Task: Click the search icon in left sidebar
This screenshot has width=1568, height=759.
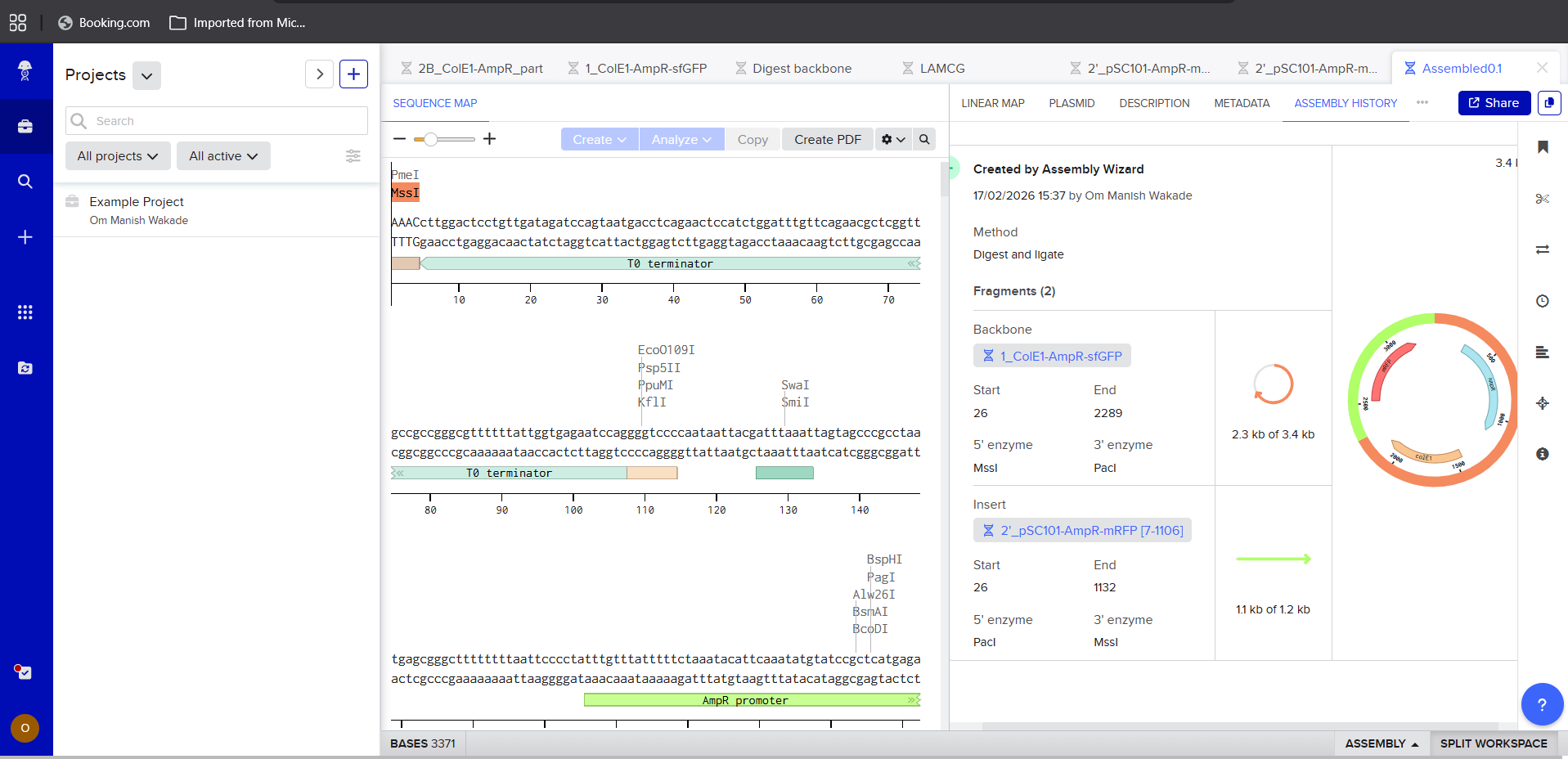Action: (x=25, y=182)
